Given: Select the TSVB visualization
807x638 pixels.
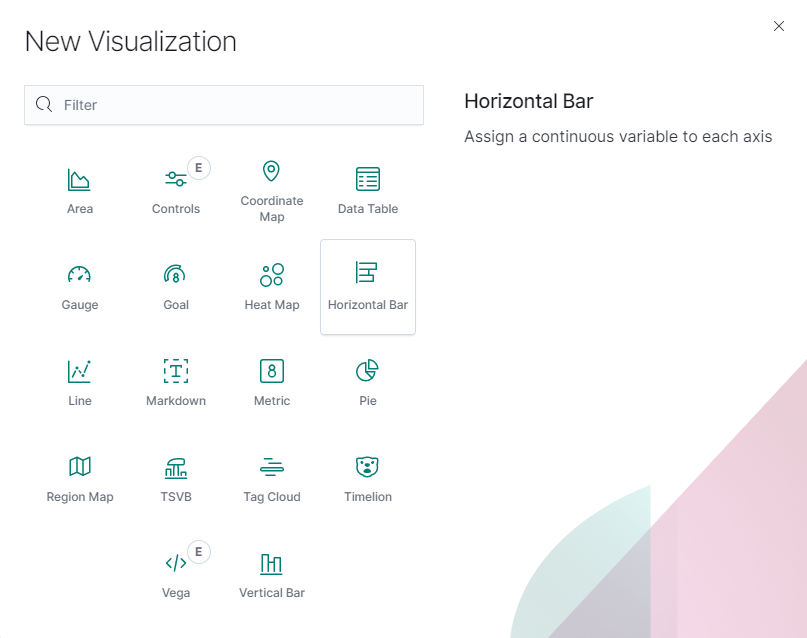Looking at the screenshot, I should (x=176, y=479).
